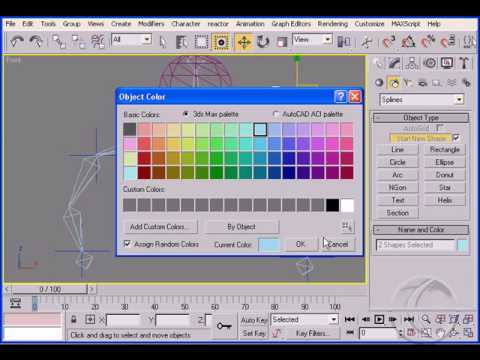
Task: Open the Display panel tab icon
Action: pyautogui.click(x=447, y=63)
